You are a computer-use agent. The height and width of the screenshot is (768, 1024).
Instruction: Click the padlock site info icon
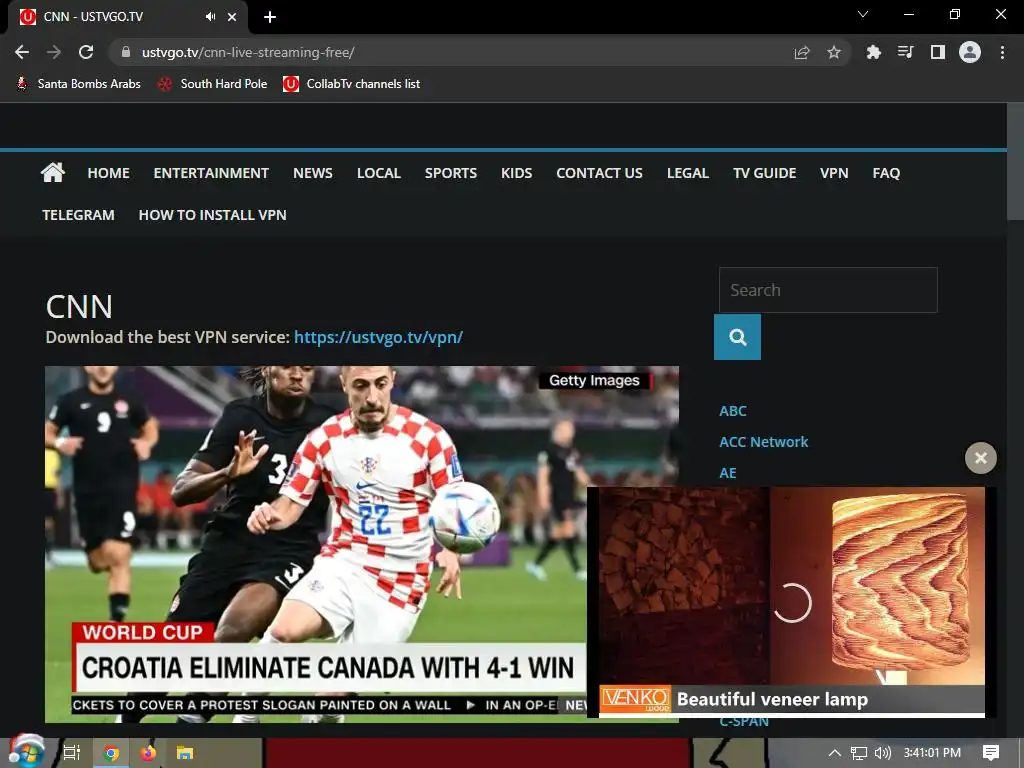(126, 52)
